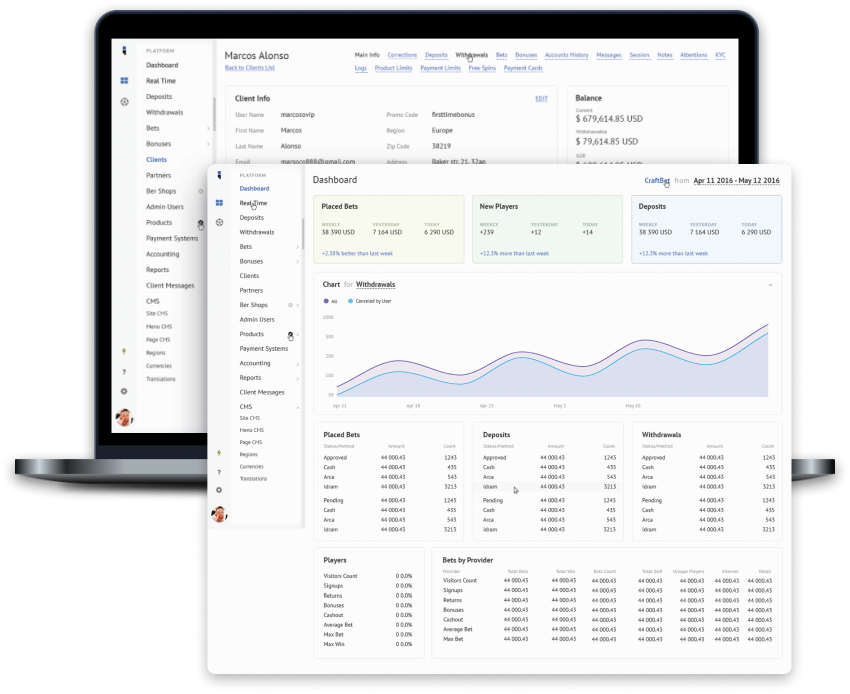
Task: Toggle the "All" series in chart legend
Action: pos(331,300)
